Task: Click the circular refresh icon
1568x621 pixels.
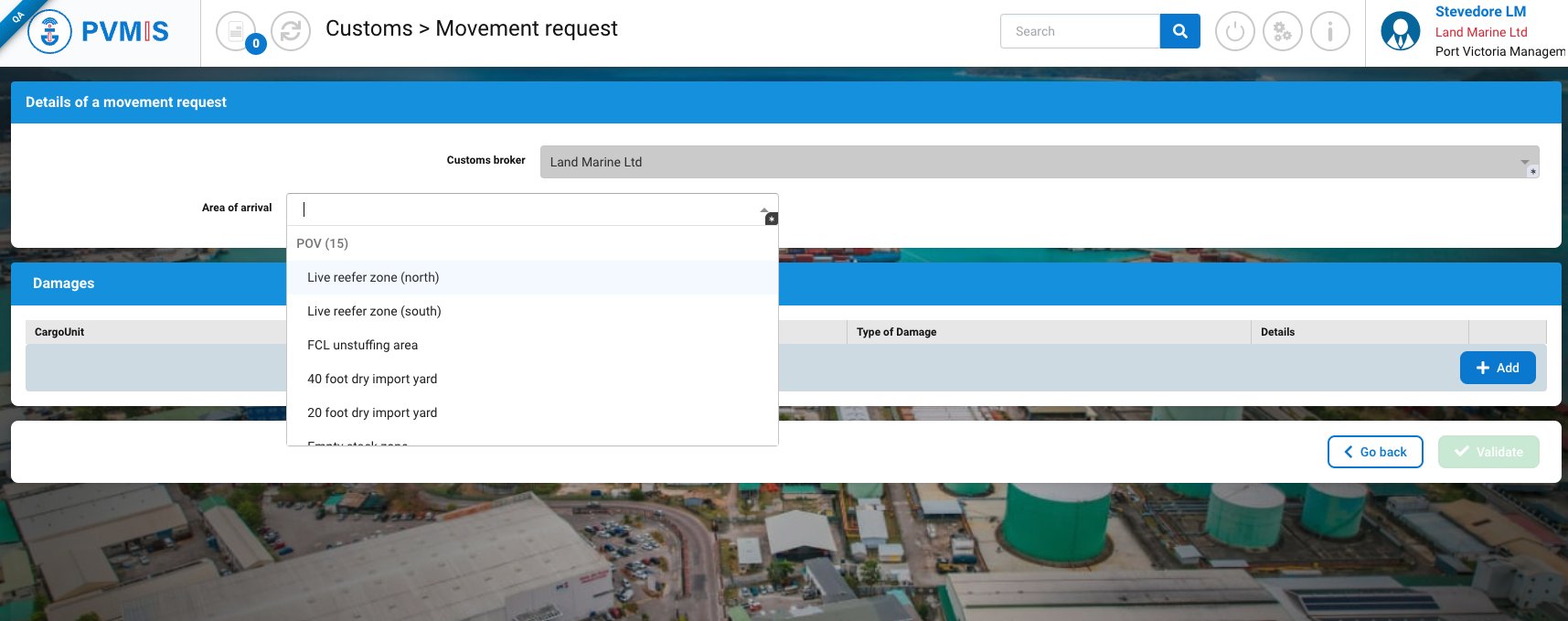Action: click(x=291, y=32)
